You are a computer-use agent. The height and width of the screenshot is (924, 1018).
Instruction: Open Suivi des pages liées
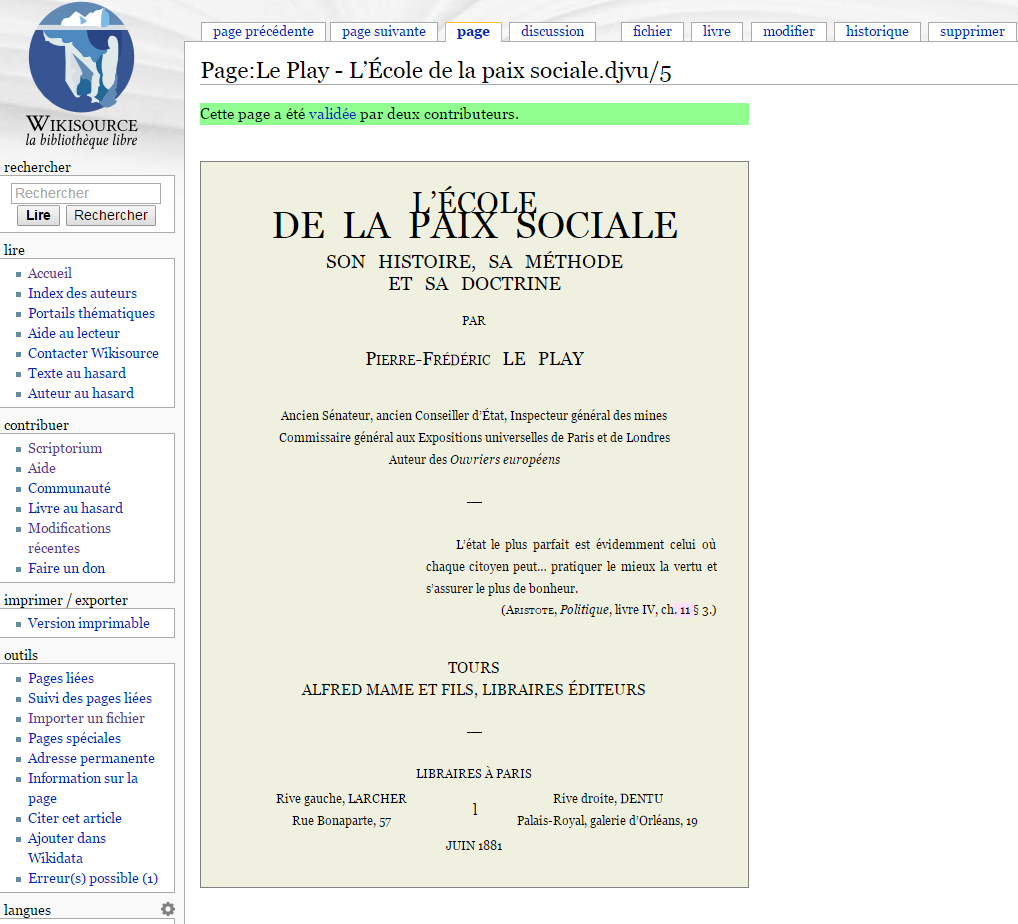click(x=90, y=699)
